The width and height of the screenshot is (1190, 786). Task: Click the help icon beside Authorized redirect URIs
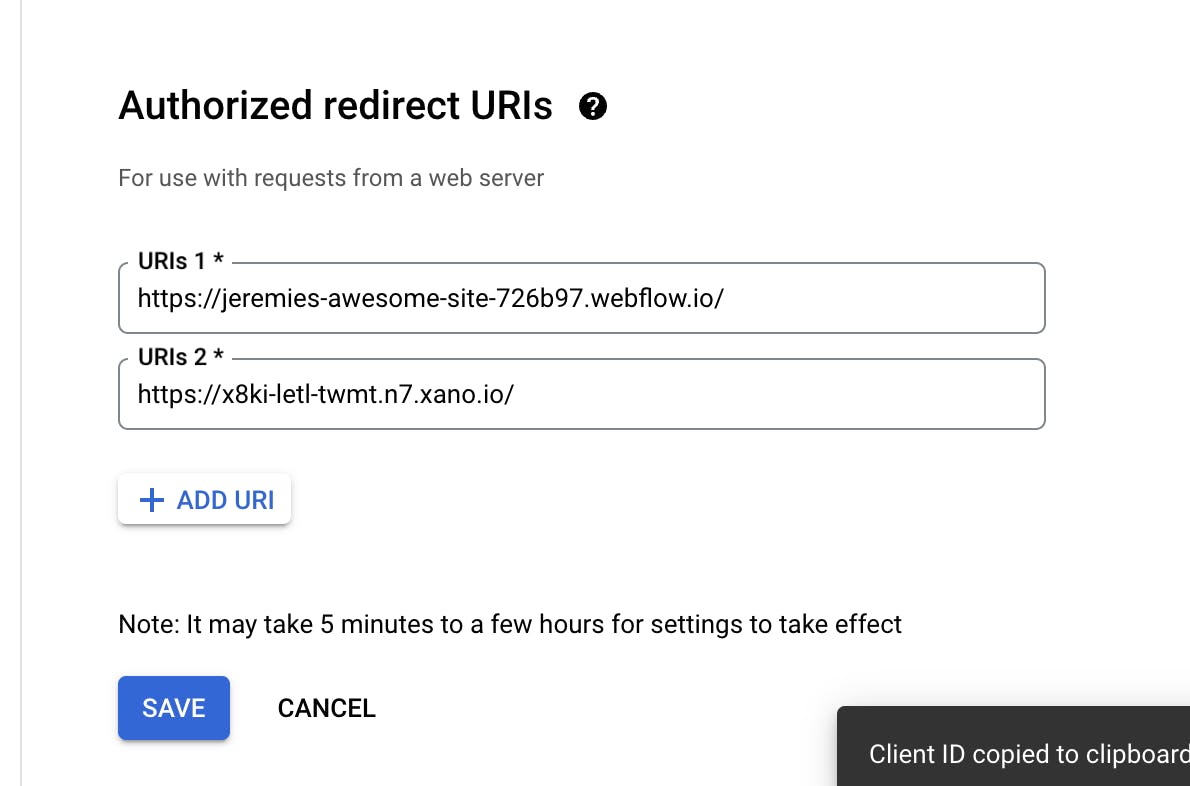coord(593,106)
